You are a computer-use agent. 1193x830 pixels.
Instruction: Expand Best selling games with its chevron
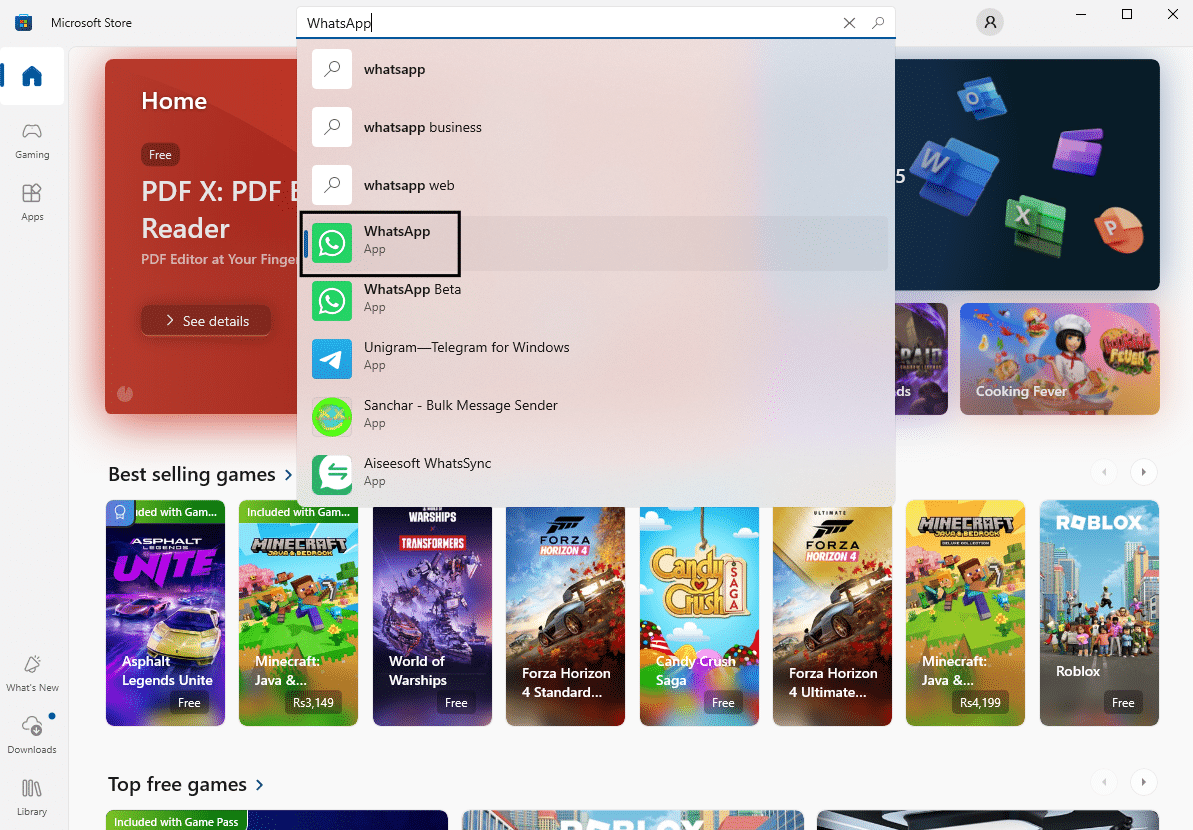[x=291, y=475]
